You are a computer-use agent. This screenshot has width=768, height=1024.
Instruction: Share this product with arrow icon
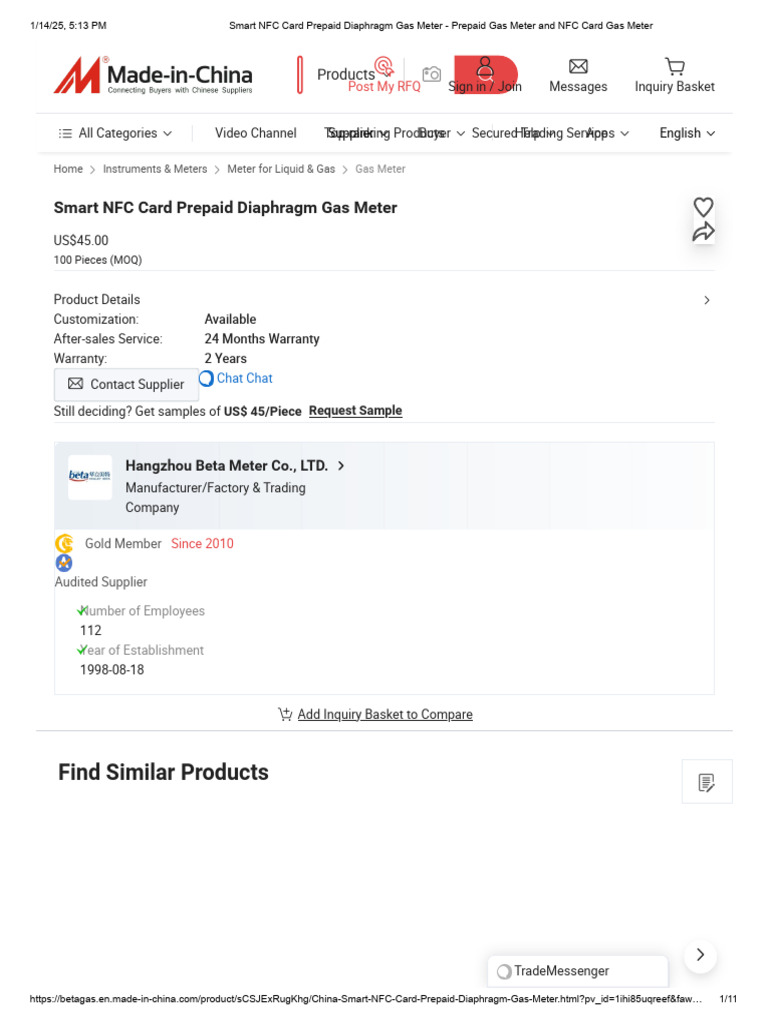click(703, 232)
